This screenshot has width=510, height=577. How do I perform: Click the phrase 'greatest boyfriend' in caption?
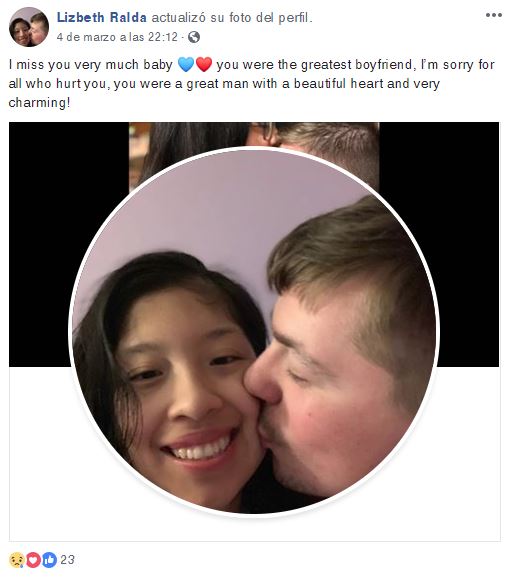[356, 65]
